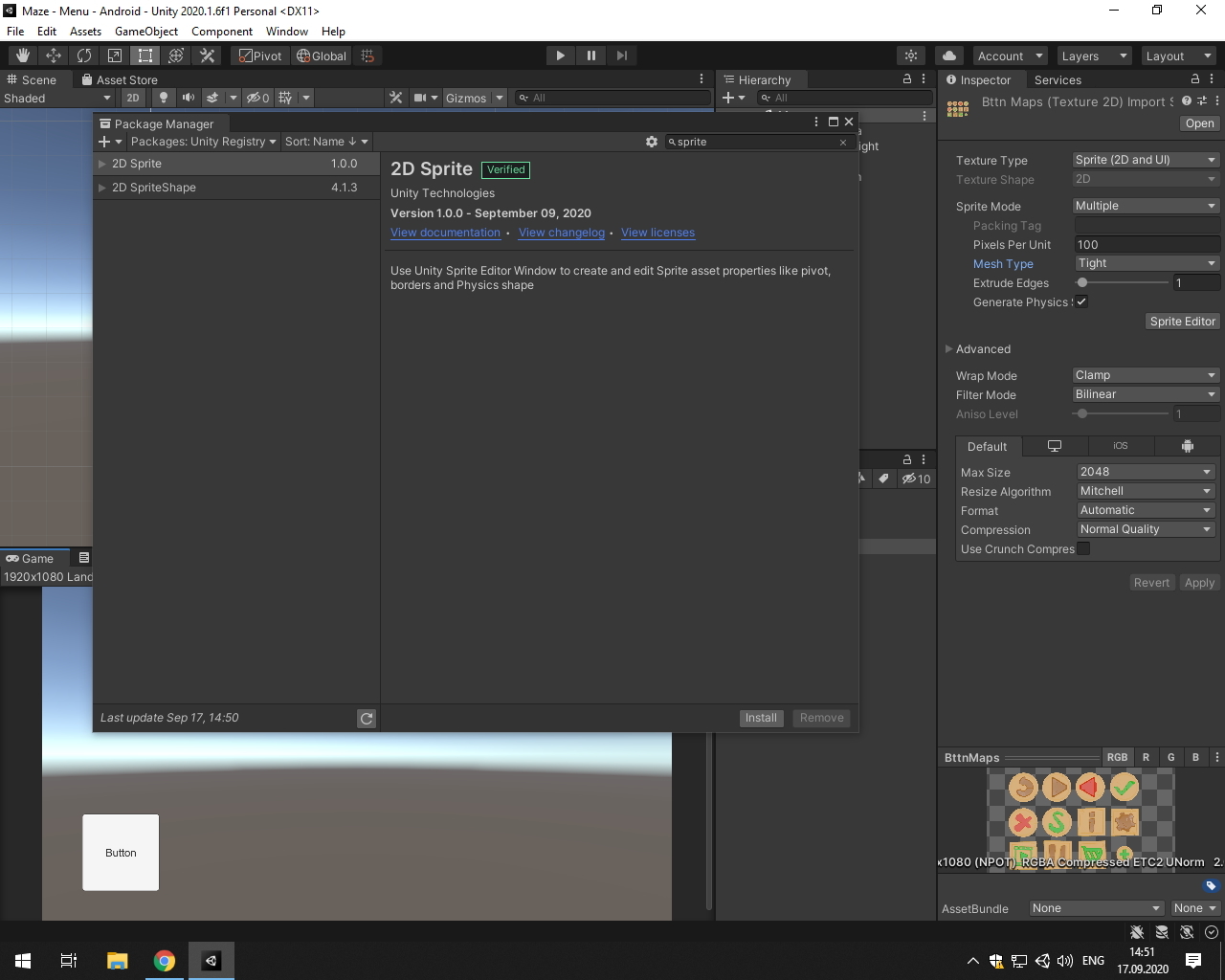Open the Collab lighting icon button
1225x980 pixels.
[x=911, y=56]
